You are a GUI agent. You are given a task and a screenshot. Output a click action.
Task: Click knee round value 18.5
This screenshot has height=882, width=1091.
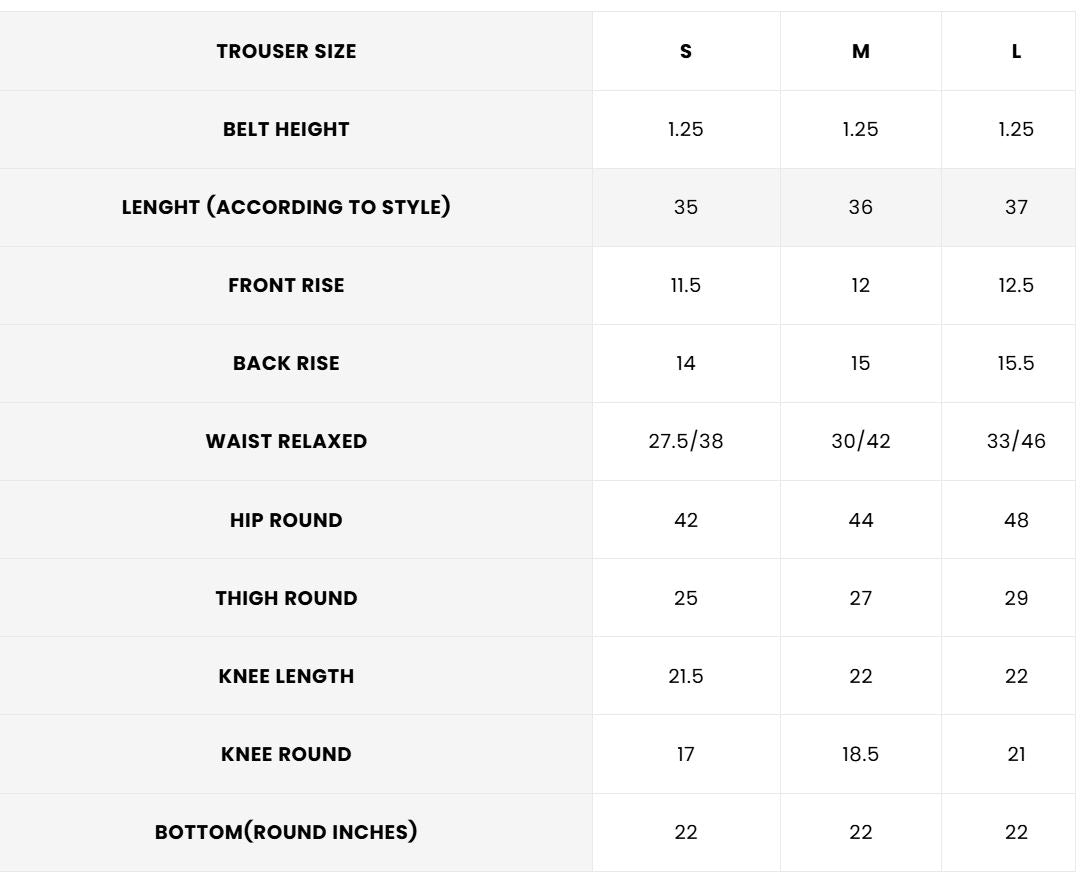(861, 754)
